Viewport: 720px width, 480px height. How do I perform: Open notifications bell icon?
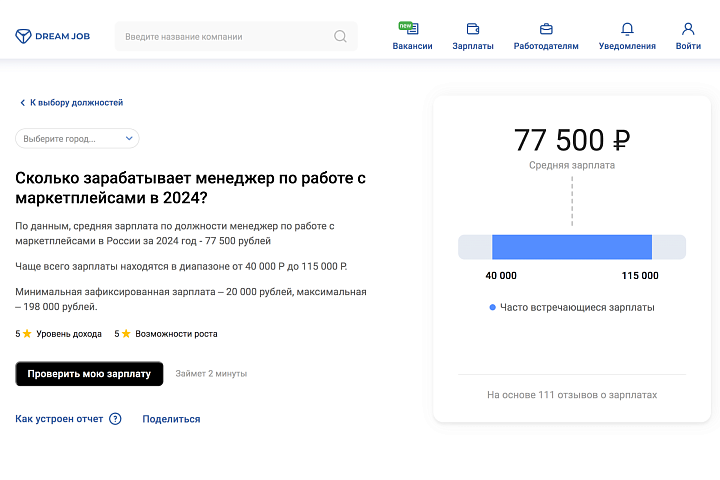point(627,29)
